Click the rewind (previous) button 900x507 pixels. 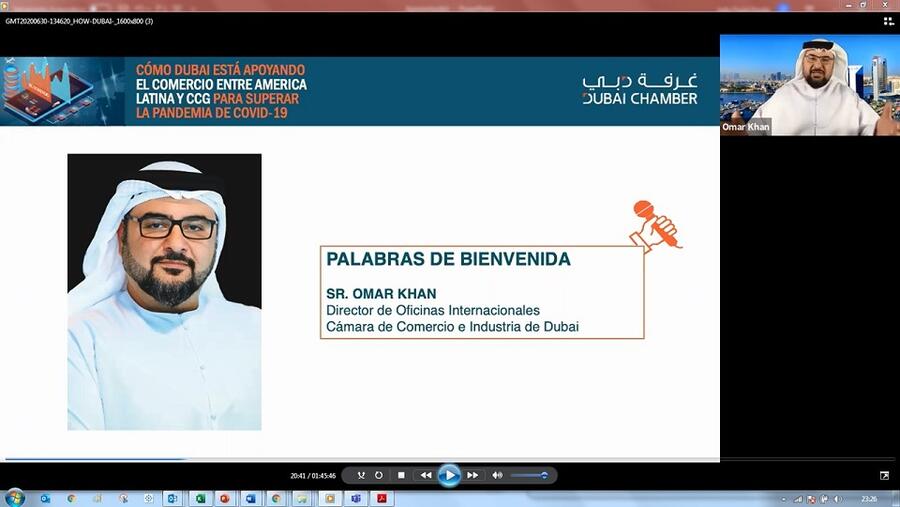(425, 475)
